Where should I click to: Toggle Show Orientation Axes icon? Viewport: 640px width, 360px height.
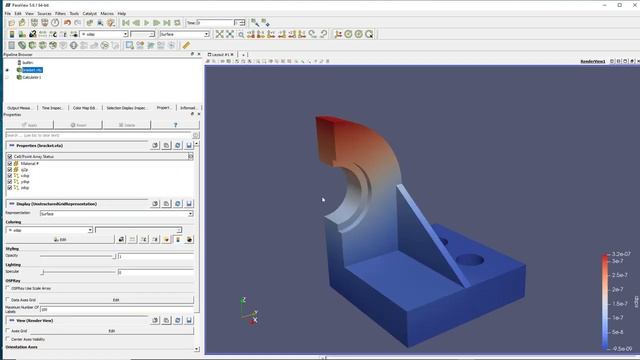[x=338, y=34]
